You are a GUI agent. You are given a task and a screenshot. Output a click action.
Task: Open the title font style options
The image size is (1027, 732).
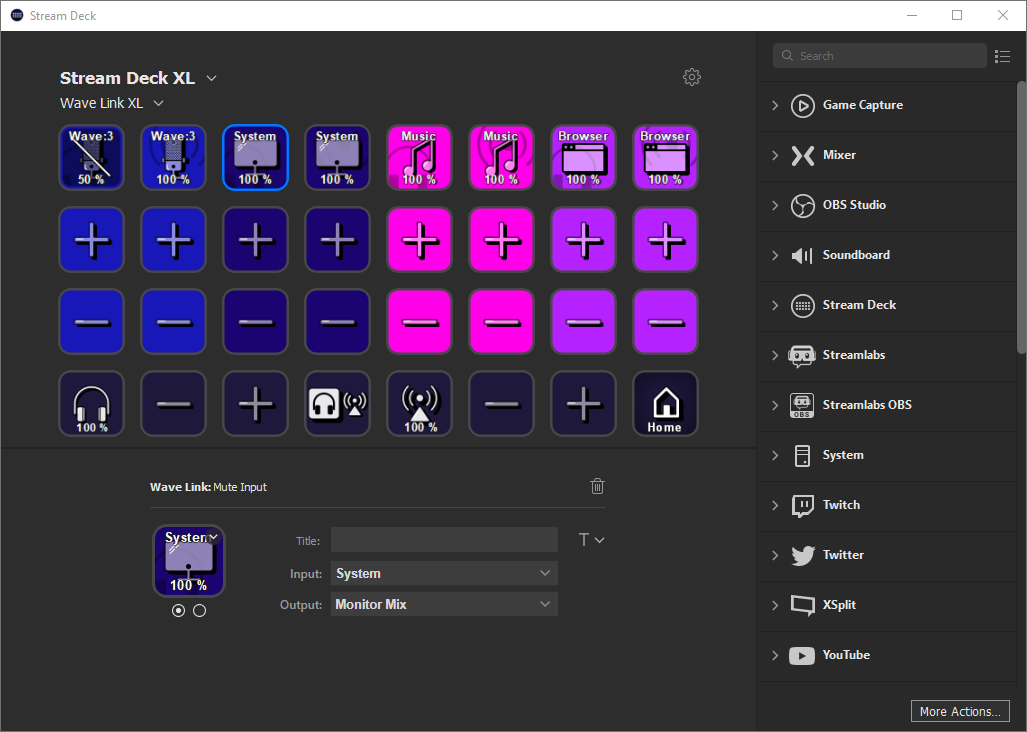point(591,540)
